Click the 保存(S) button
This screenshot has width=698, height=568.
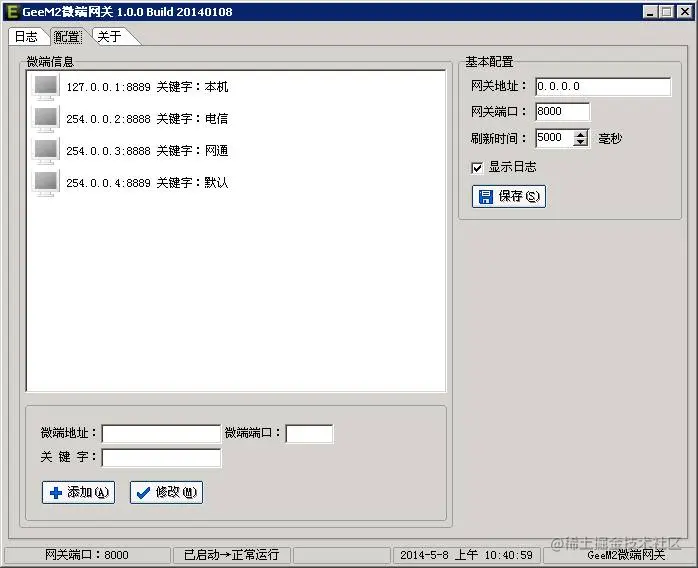coord(509,196)
